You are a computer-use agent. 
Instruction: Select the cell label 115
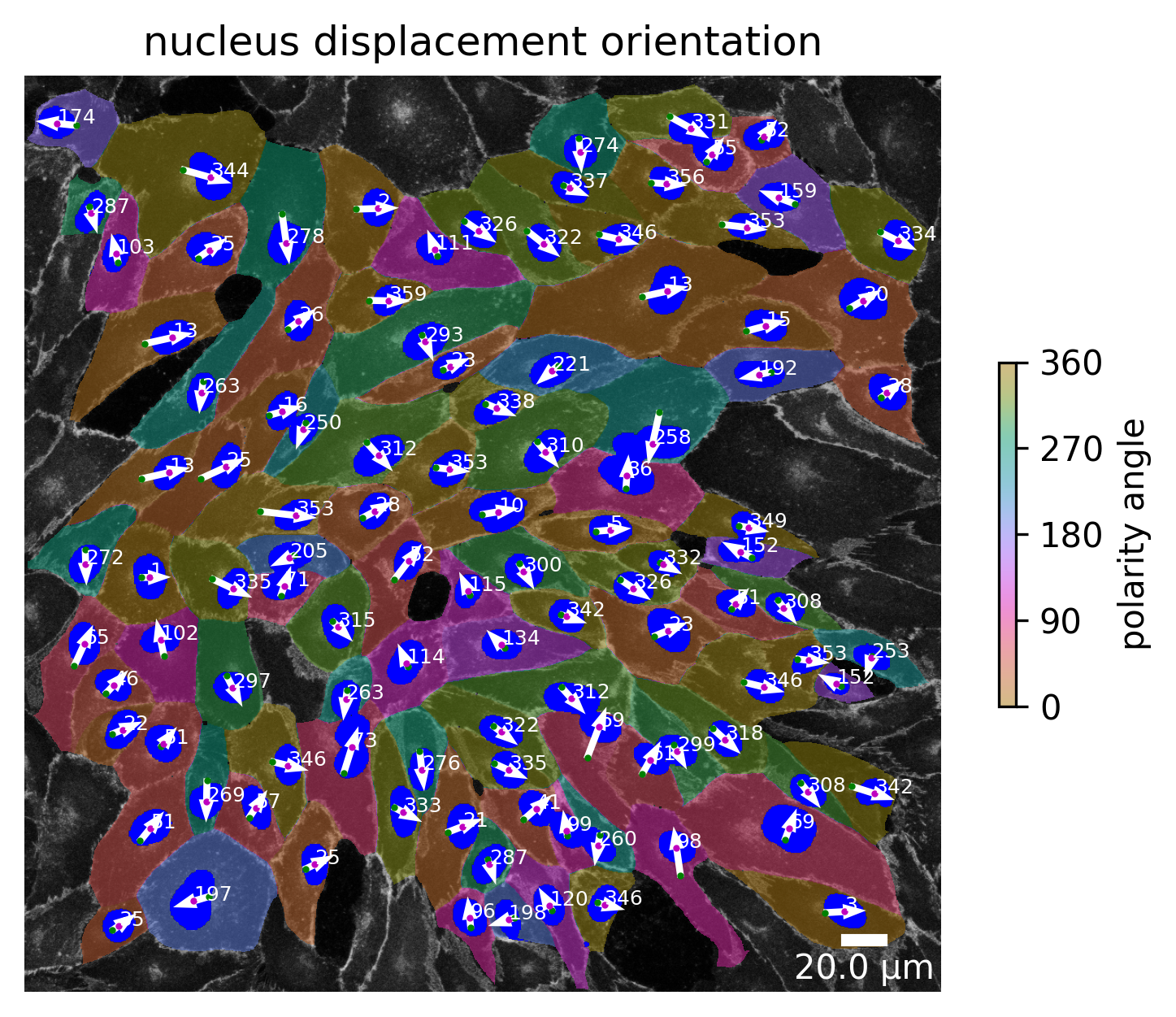pos(488,585)
